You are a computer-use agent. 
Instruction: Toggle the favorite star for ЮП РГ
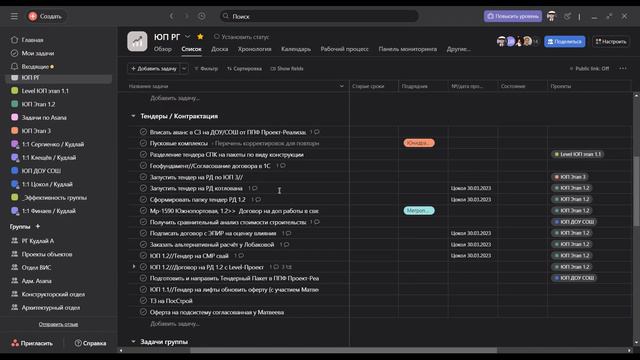coord(200,37)
